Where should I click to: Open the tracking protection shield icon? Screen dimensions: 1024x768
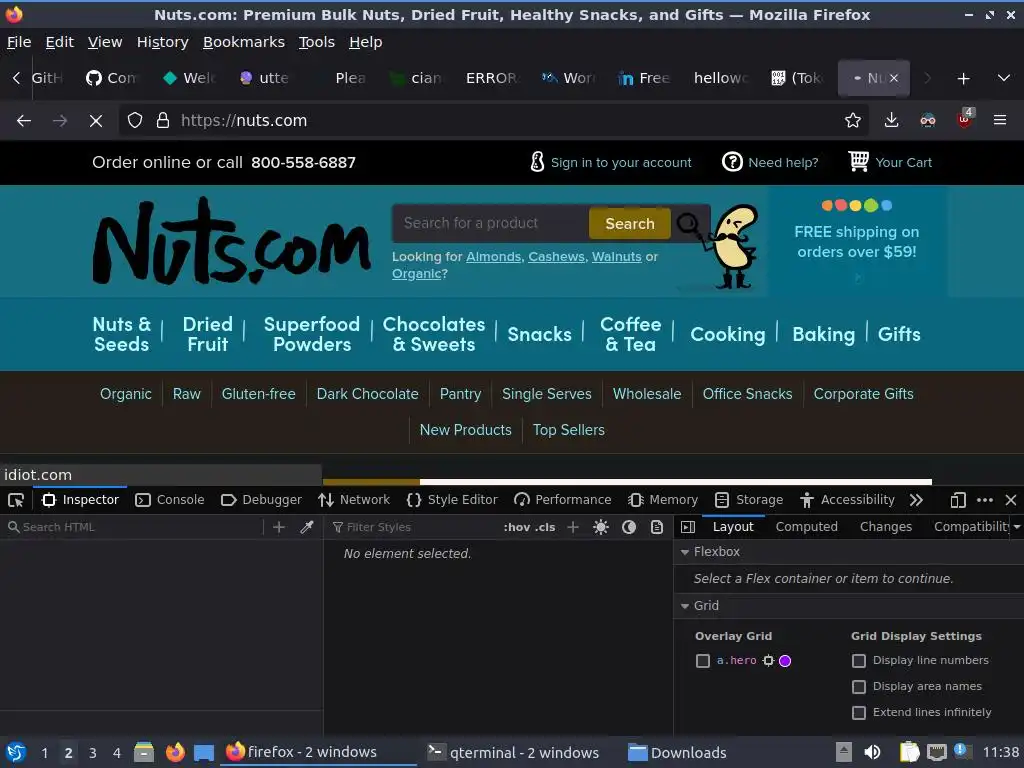click(135, 120)
